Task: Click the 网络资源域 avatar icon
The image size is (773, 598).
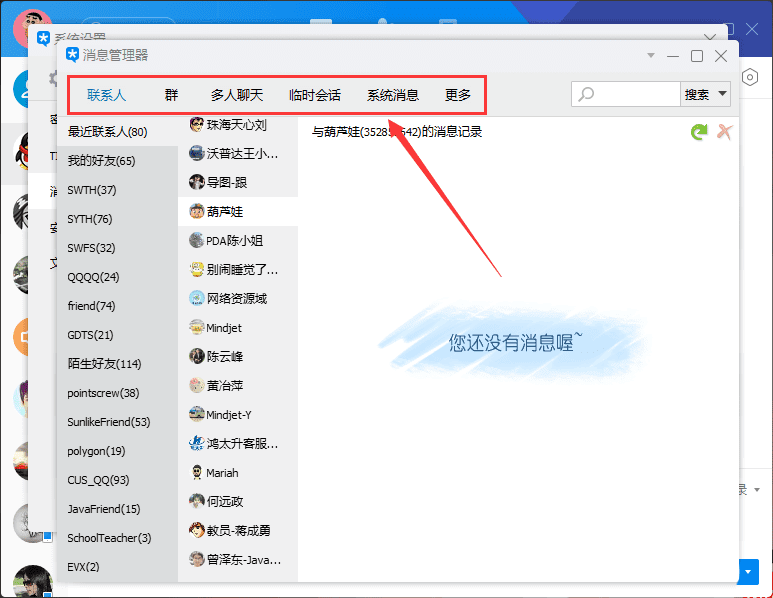Action: (x=197, y=298)
